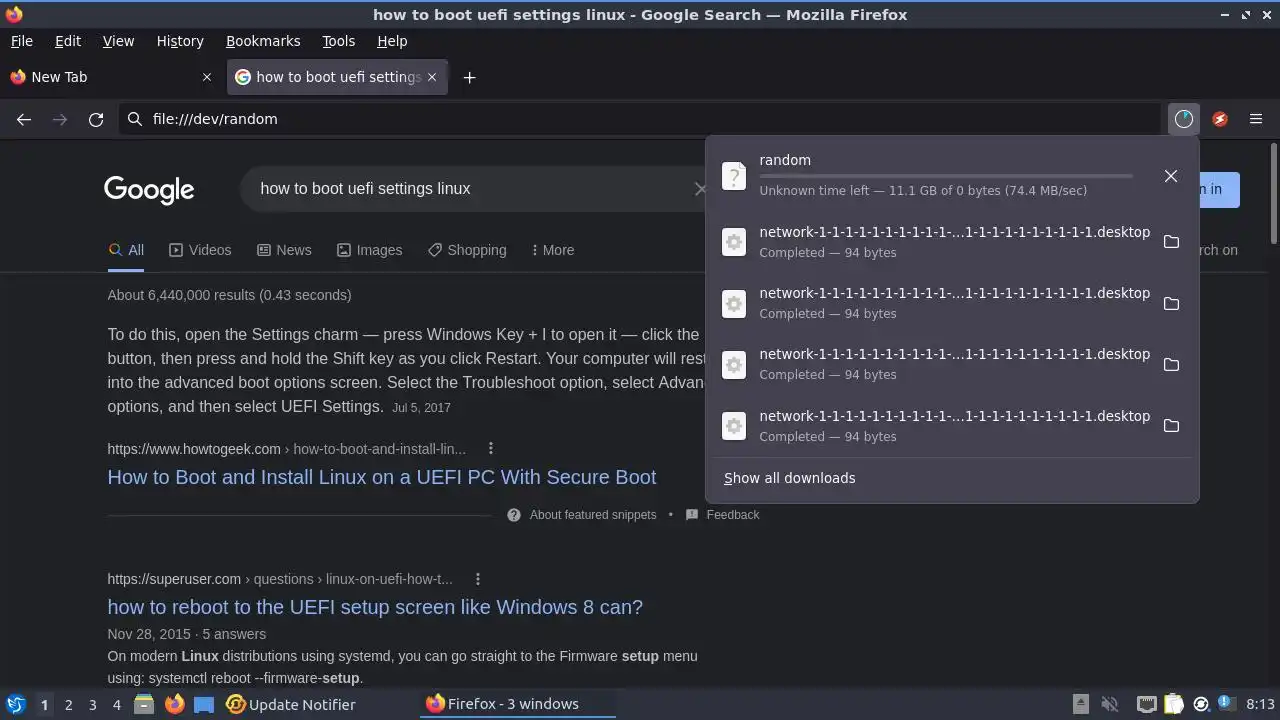
Task: Open a new tab with plus button
Action: point(470,77)
